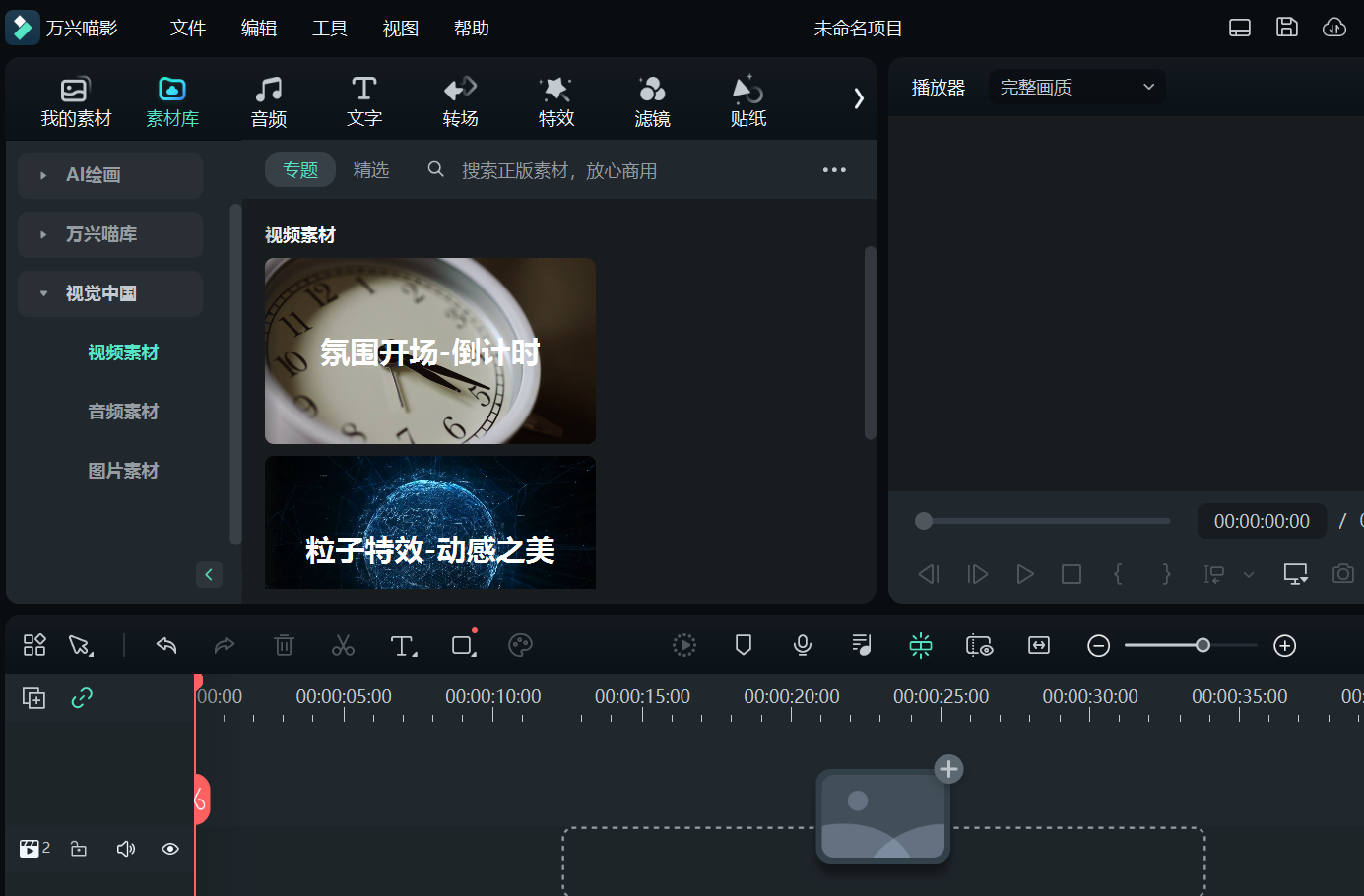Click the scissors split tool in timeline toolbar
This screenshot has width=1364, height=896.
[343, 645]
